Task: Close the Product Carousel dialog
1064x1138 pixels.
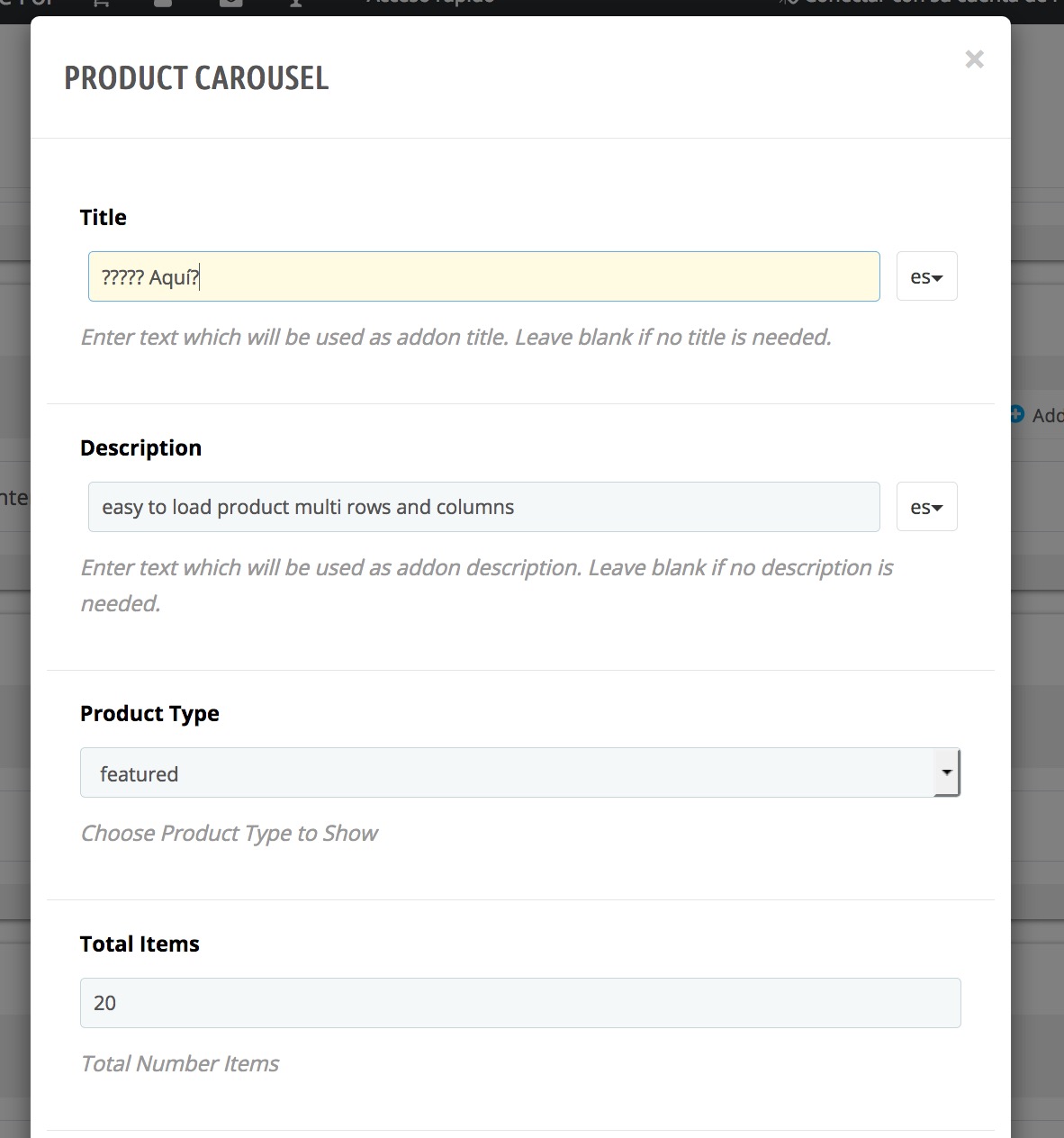Action: point(974,59)
